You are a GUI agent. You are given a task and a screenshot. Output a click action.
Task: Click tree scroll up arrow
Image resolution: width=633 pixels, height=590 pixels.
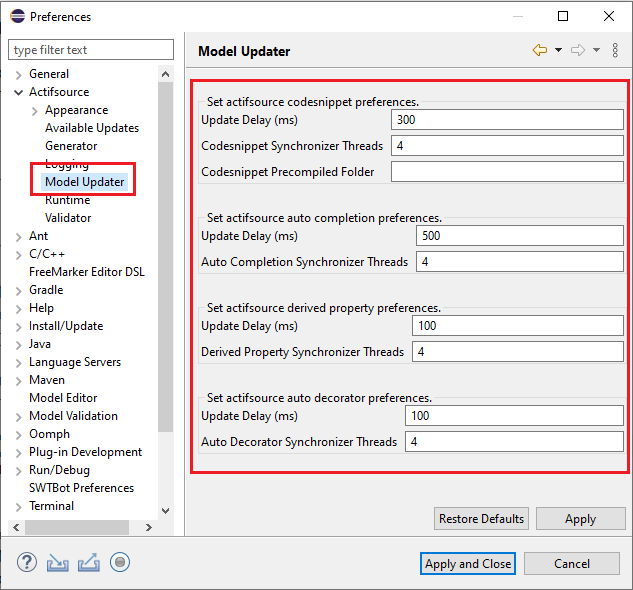(x=165, y=74)
